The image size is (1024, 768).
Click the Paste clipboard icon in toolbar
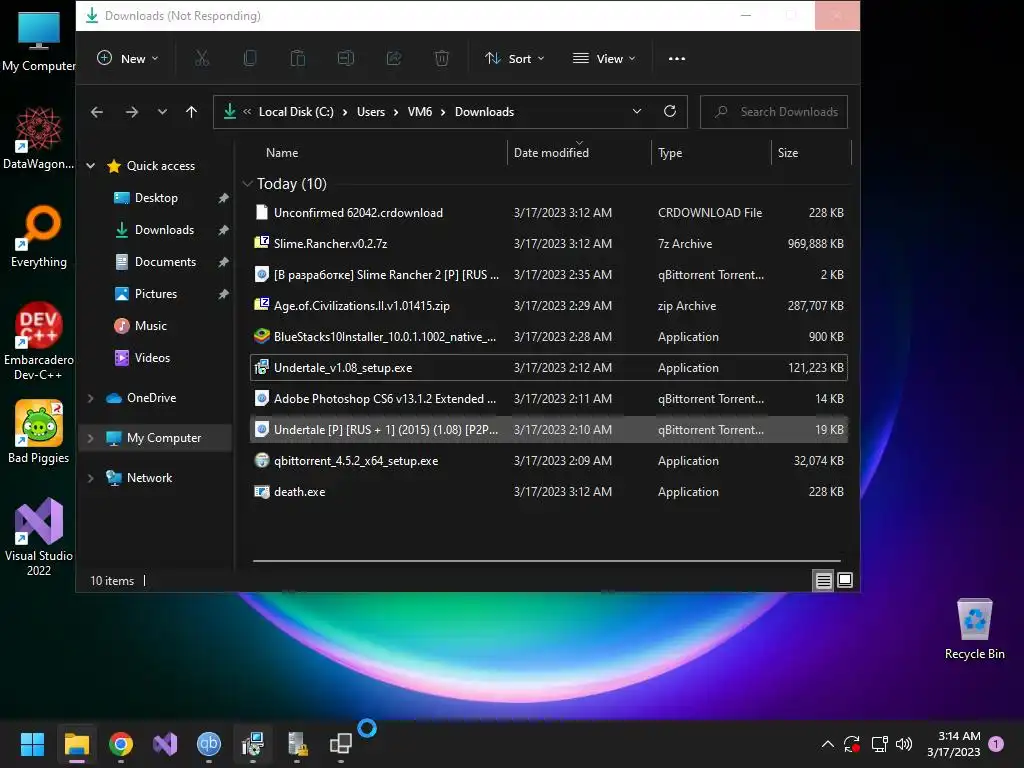[x=298, y=59]
